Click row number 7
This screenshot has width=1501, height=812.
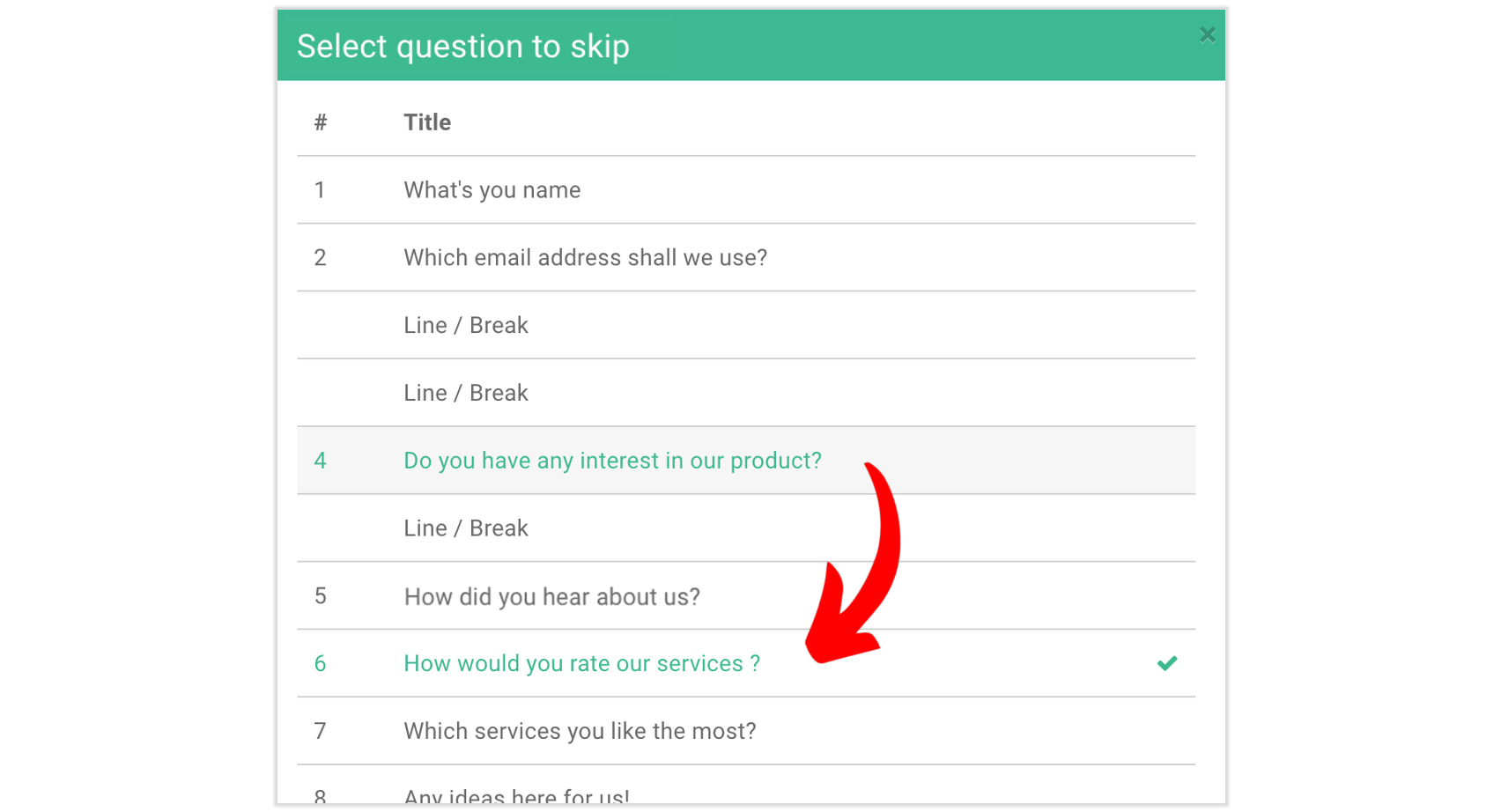tap(320, 731)
